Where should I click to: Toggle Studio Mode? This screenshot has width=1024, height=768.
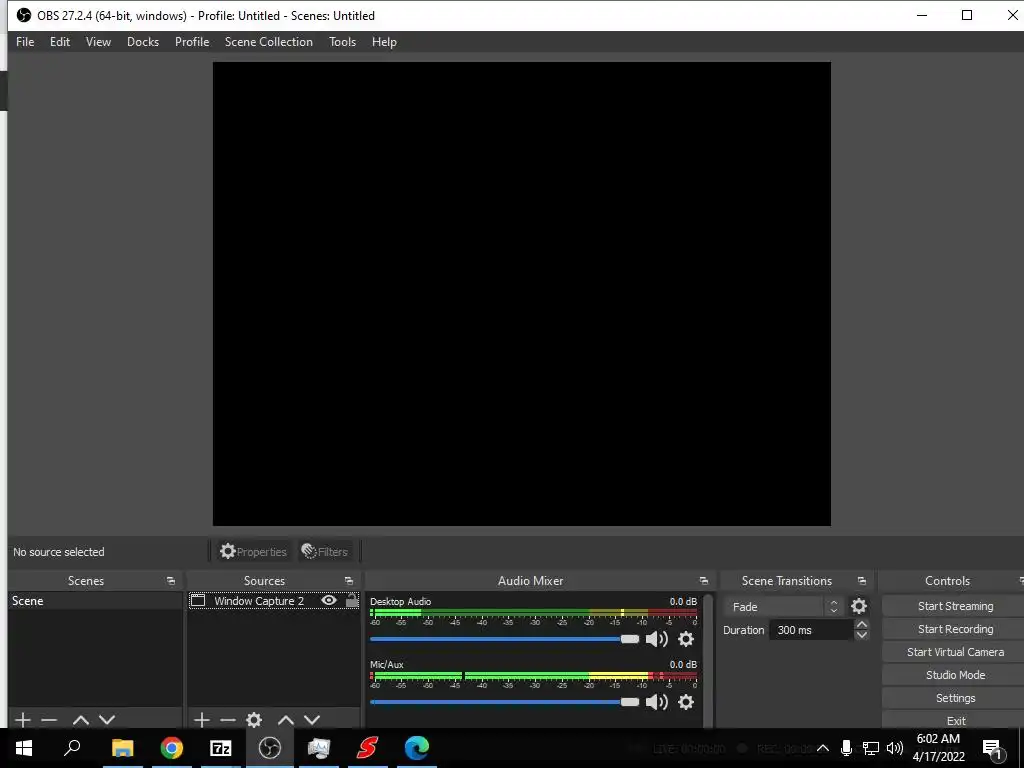(x=955, y=675)
